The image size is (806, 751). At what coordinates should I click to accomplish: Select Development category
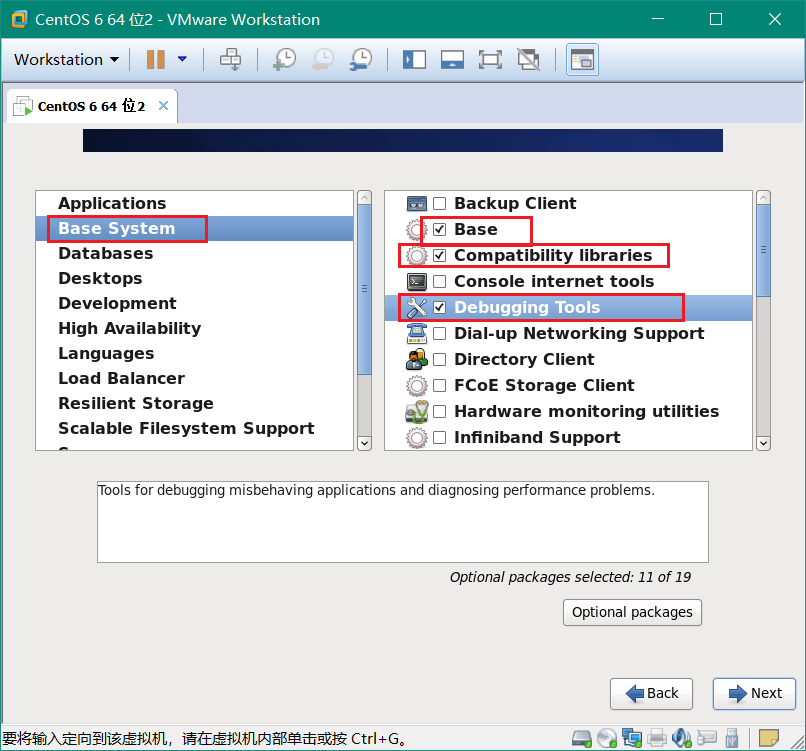tap(194, 303)
